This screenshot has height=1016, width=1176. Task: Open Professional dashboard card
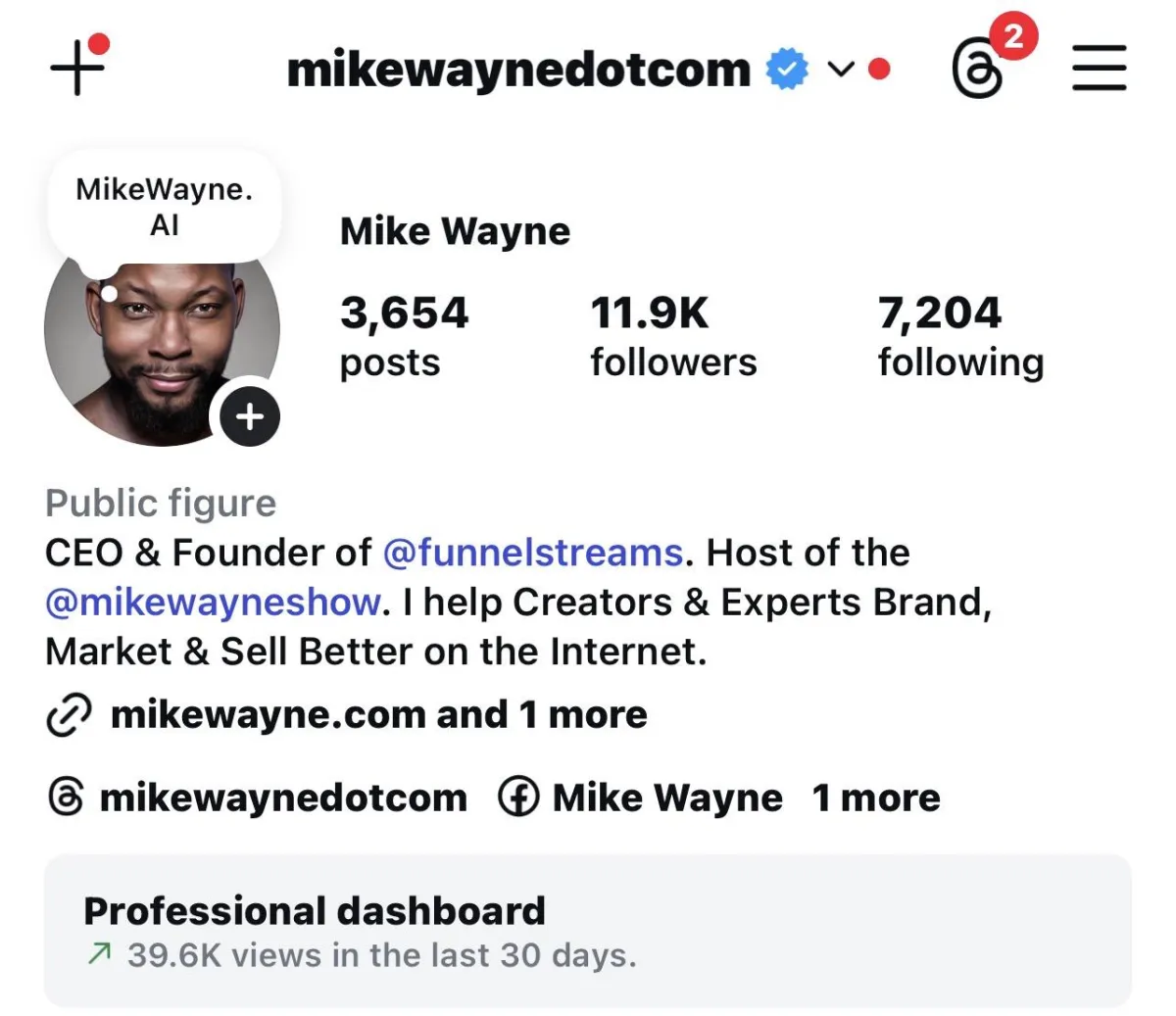click(588, 931)
